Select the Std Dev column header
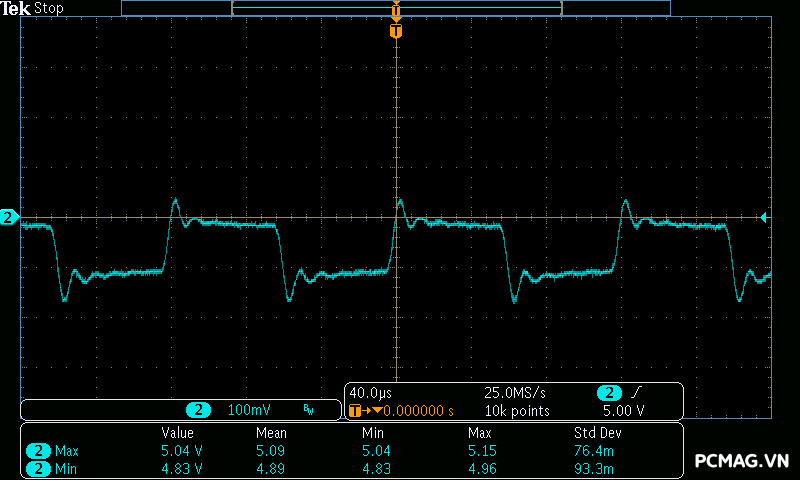800x480 pixels. (x=596, y=433)
